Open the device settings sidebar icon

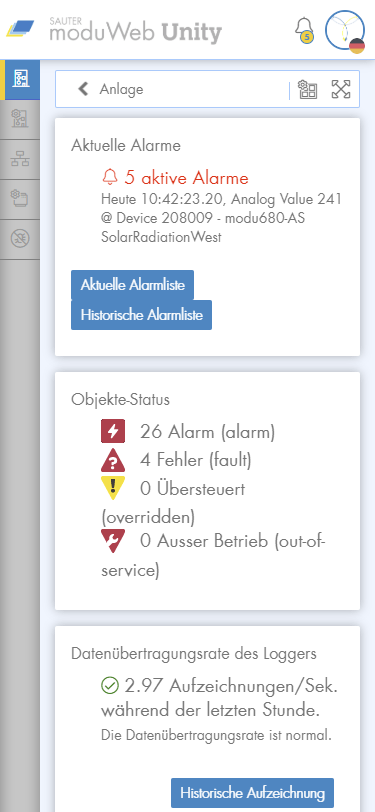(20, 199)
